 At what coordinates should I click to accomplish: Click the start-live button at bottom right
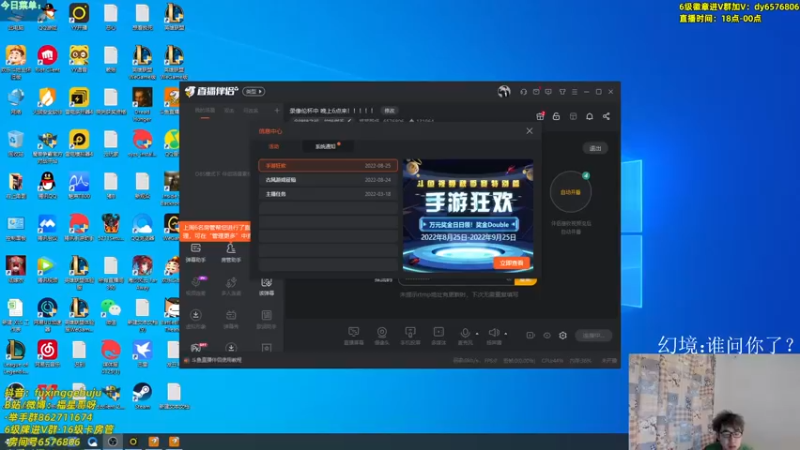593,335
